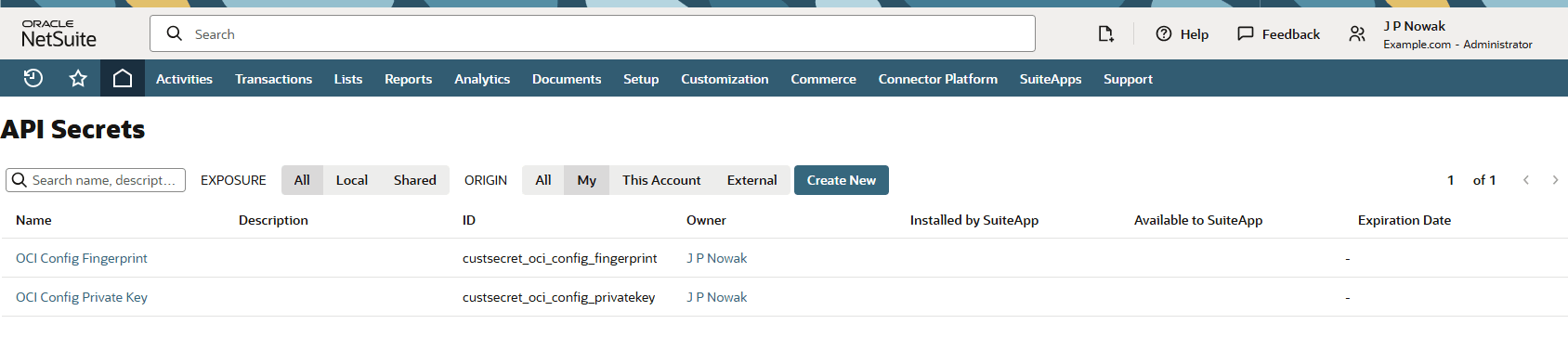Click the page number 1 field

pyautogui.click(x=1451, y=180)
